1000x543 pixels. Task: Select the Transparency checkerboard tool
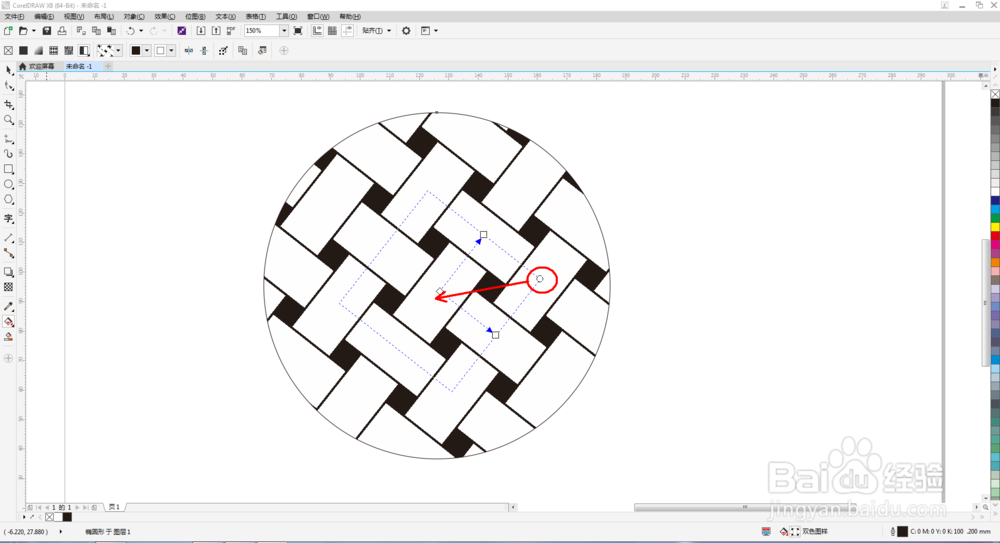(x=8, y=287)
